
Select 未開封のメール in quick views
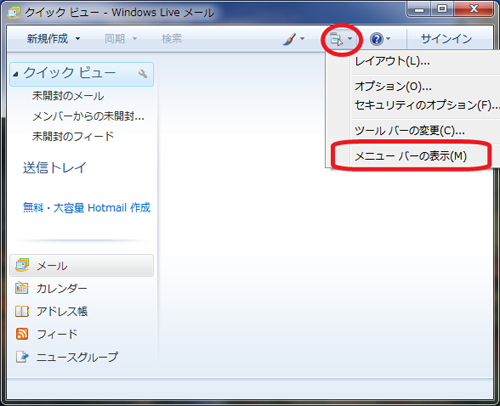pyautogui.click(x=68, y=96)
